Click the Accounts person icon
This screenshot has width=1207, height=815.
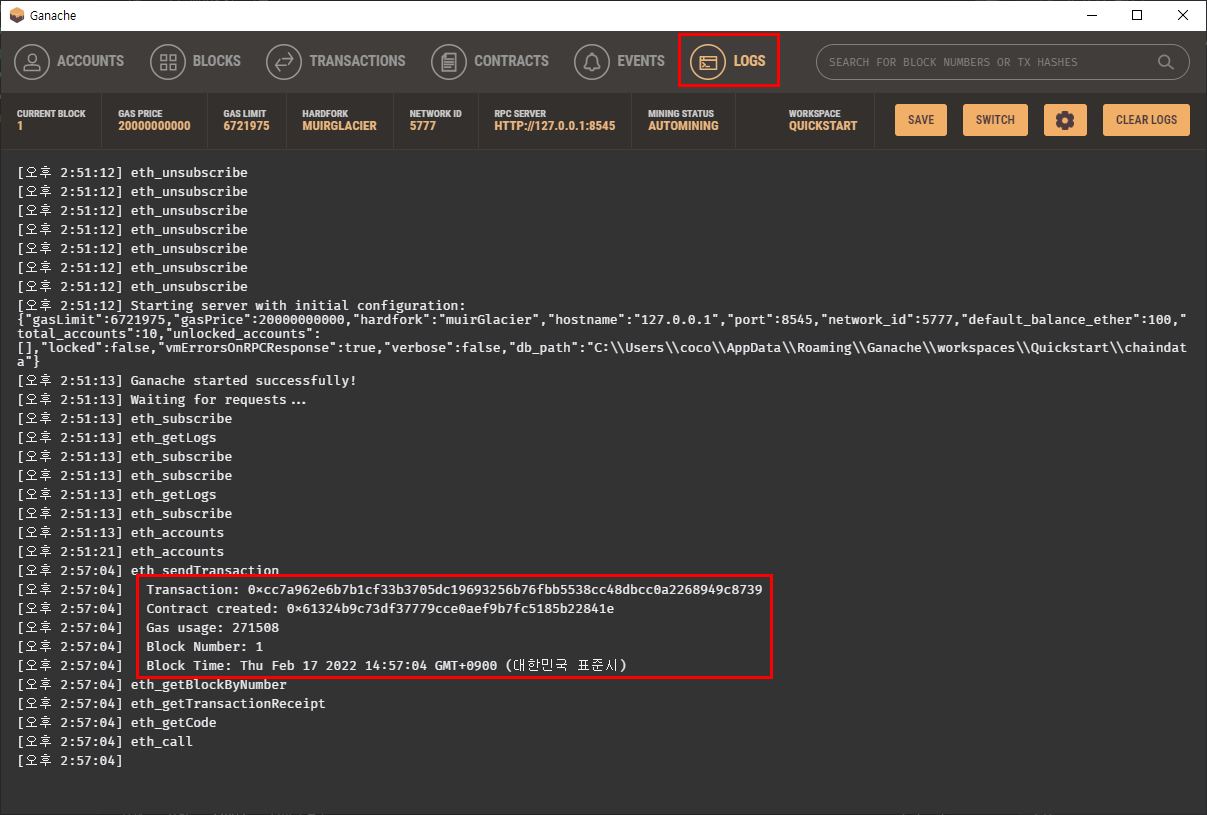pyautogui.click(x=32, y=62)
